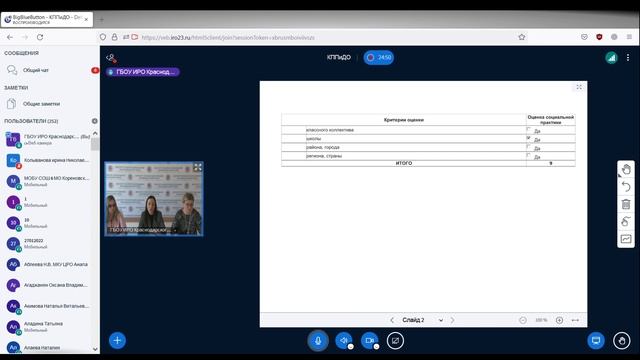Open camera options arrow on webcam button
Image resolution: width=640 pixels, height=360 pixels.
[x=376, y=347]
